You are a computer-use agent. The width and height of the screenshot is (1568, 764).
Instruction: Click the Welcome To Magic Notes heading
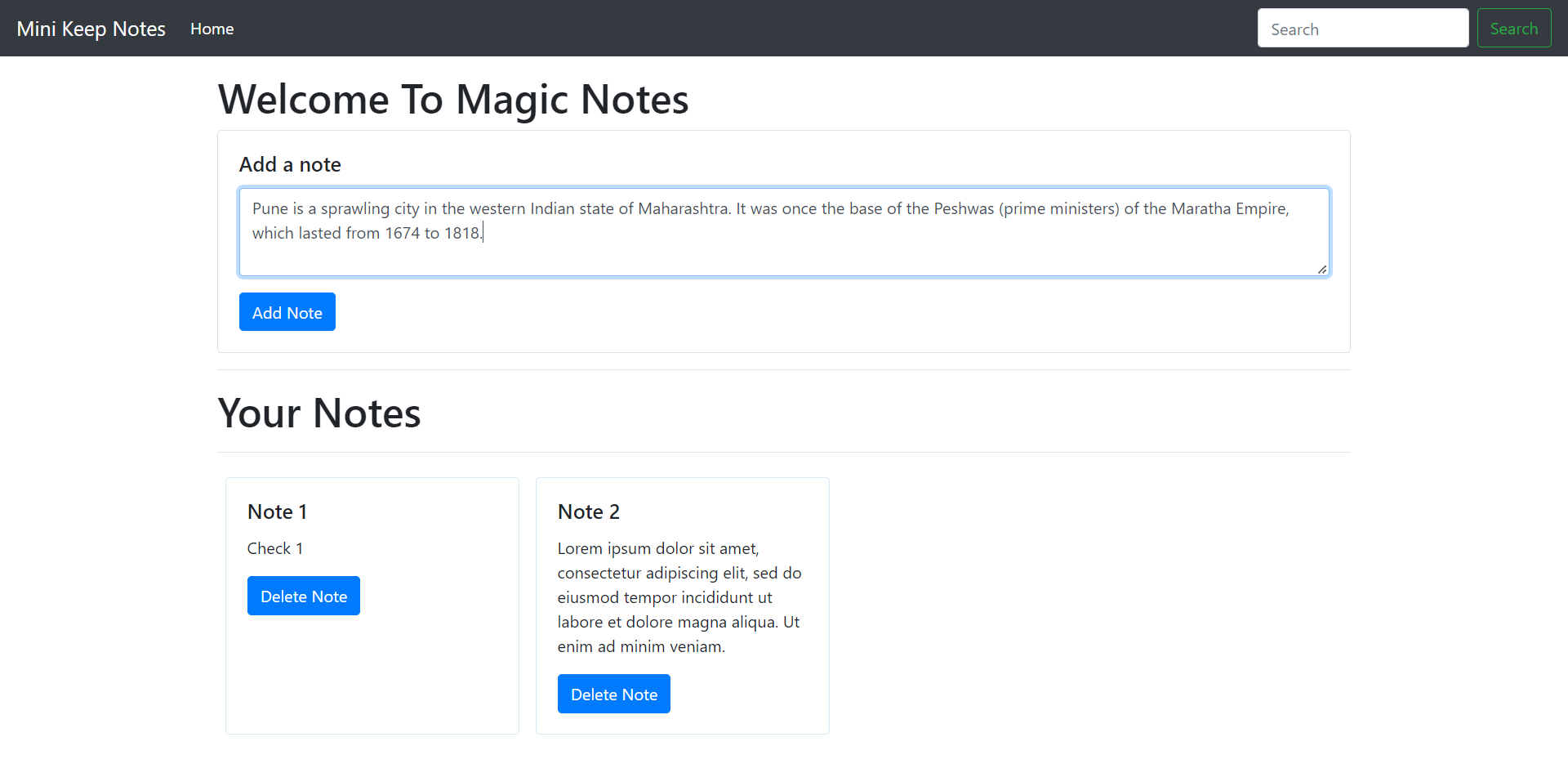[x=452, y=100]
